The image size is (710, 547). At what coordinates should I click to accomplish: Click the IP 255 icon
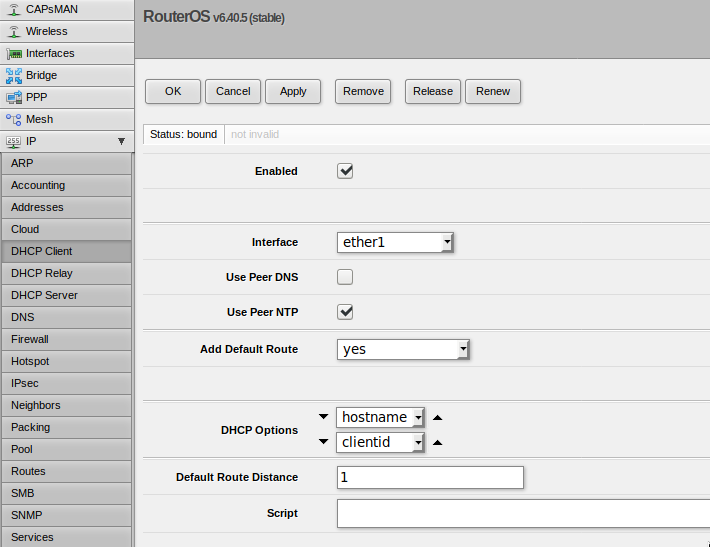coord(14,142)
